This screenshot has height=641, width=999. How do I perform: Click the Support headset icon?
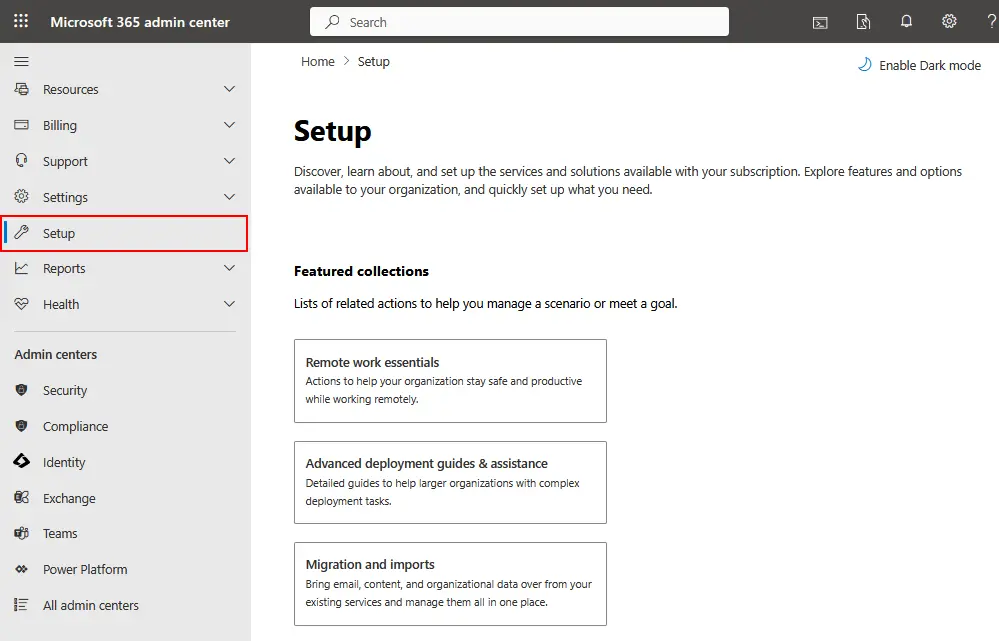tap(22, 161)
